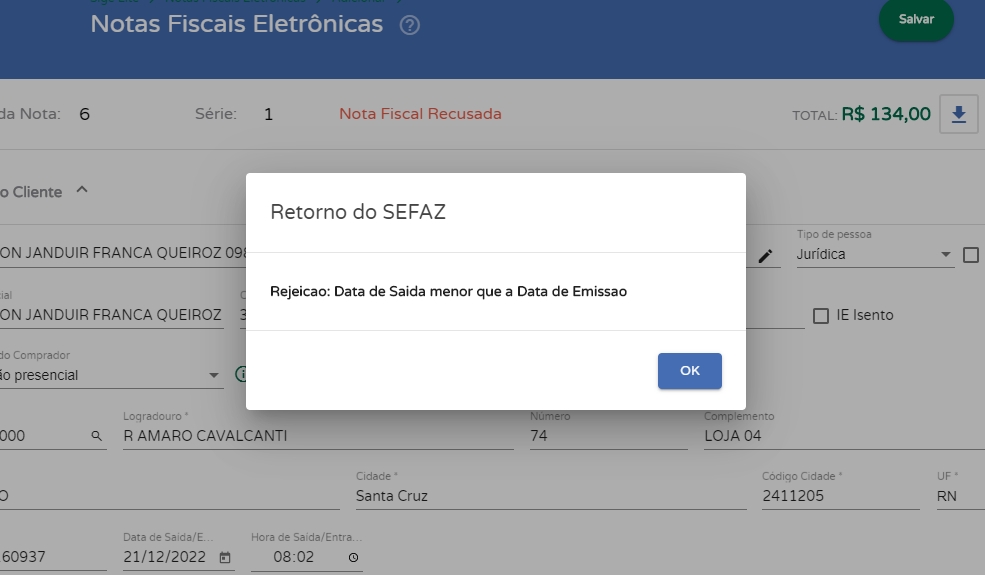Click the Número field showing 74
Viewport: 985px width, 575px height.
(x=608, y=436)
